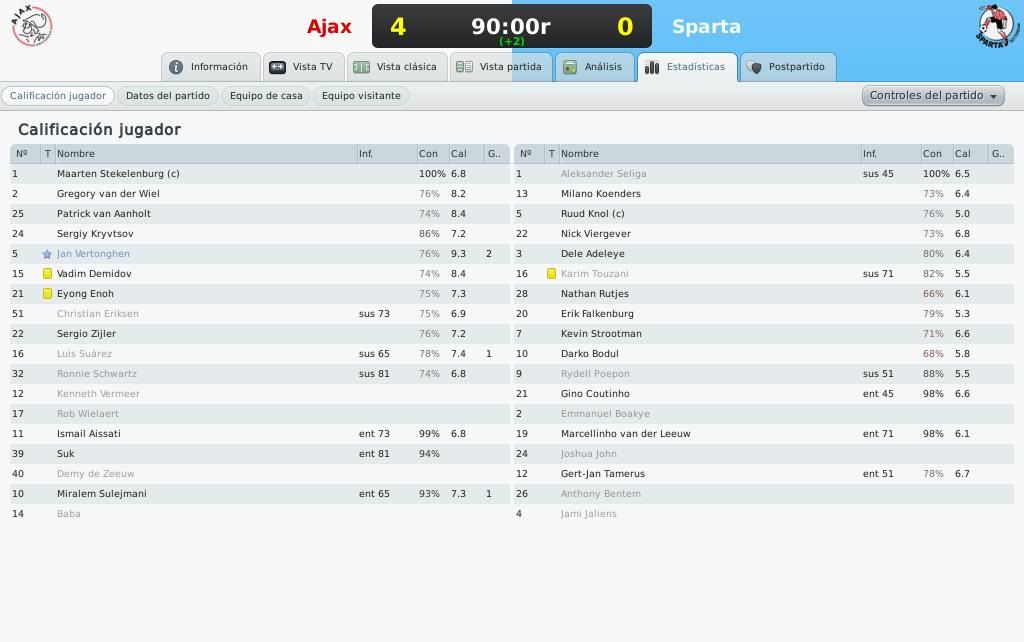This screenshot has height=642, width=1024.
Task: Click the Ajax club crest logo
Action: click(31, 25)
